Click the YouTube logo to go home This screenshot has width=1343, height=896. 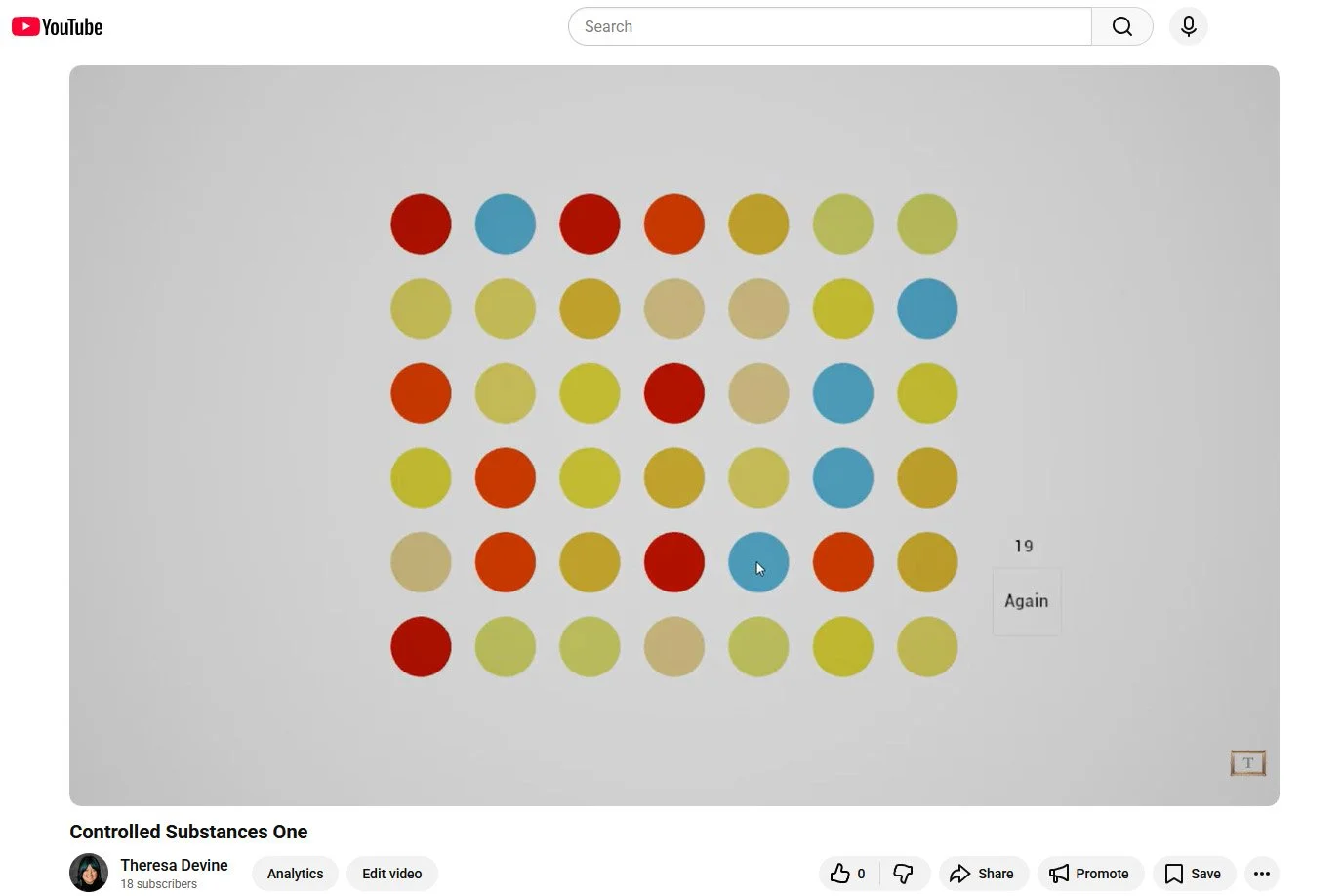pos(56,26)
